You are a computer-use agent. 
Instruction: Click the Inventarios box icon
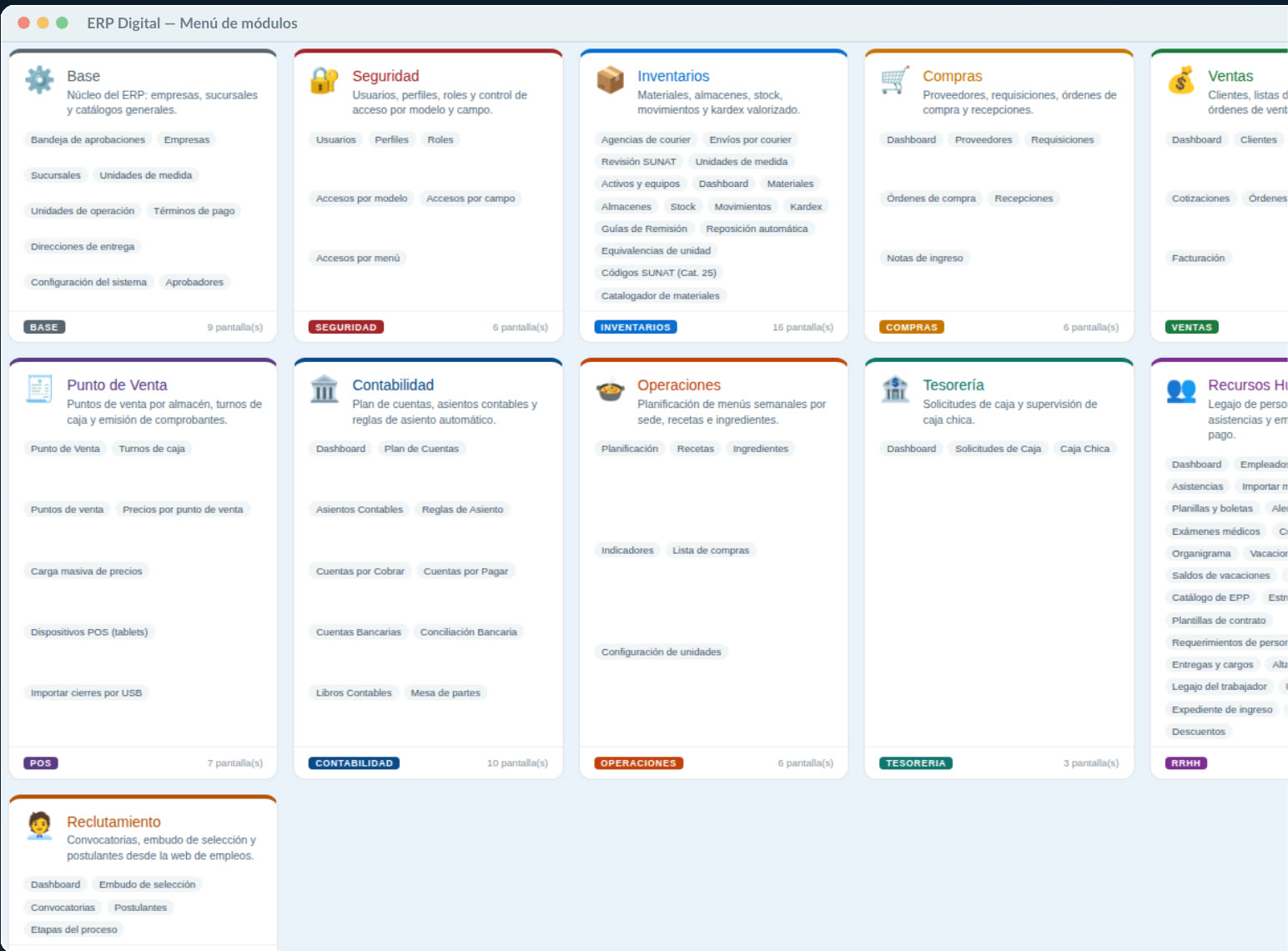610,80
